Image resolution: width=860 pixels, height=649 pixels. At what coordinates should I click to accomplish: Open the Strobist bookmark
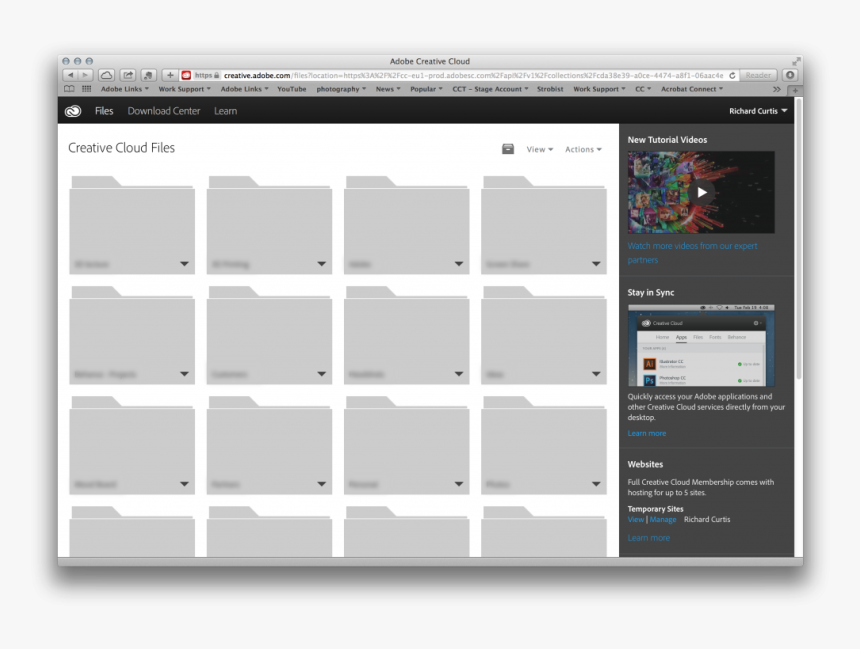[550, 89]
